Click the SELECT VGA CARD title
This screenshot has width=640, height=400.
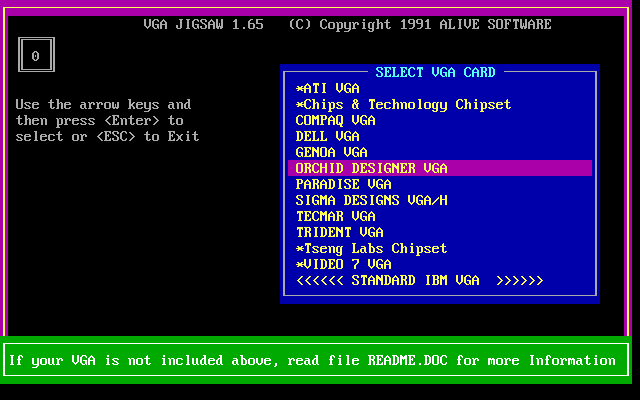(x=435, y=72)
